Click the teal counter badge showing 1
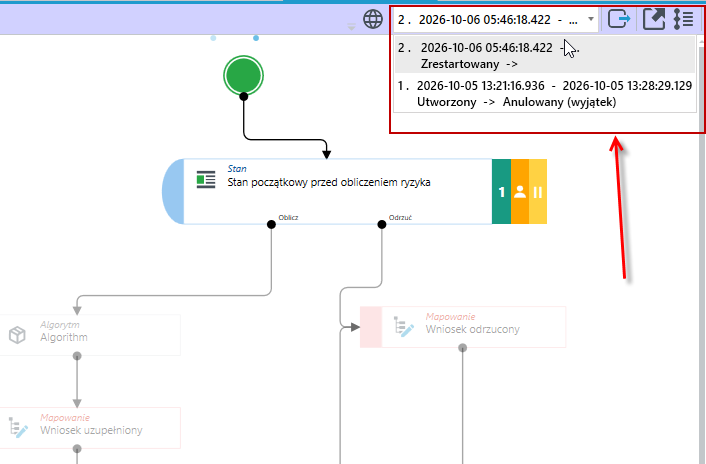Image resolution: width=706 pixels, height=464 pixels. [x=501, y=191]
